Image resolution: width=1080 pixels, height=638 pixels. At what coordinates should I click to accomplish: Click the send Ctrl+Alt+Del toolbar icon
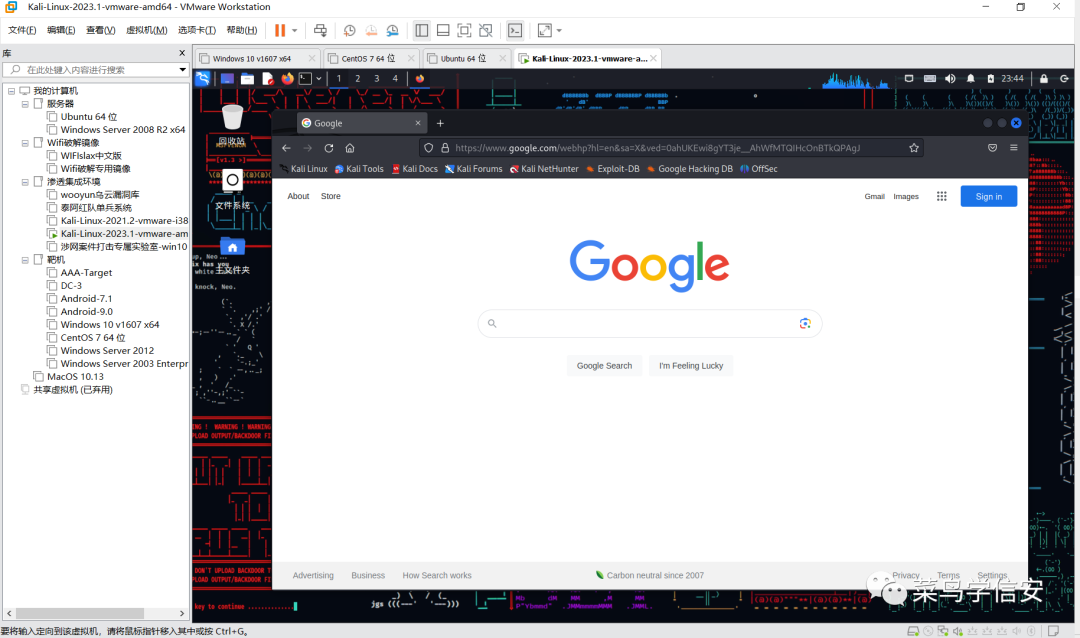[320, 30]
